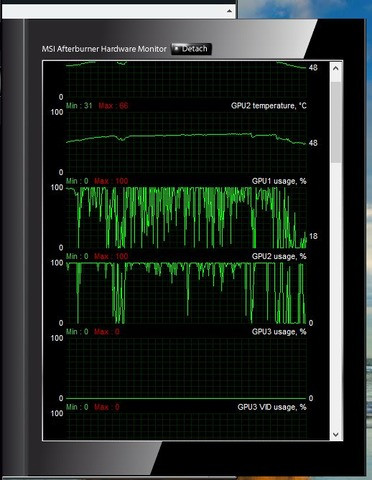Click the hardware monitor scrollbar thumb
The width and height of the screenshot is (372, 480).
point(336,122)
